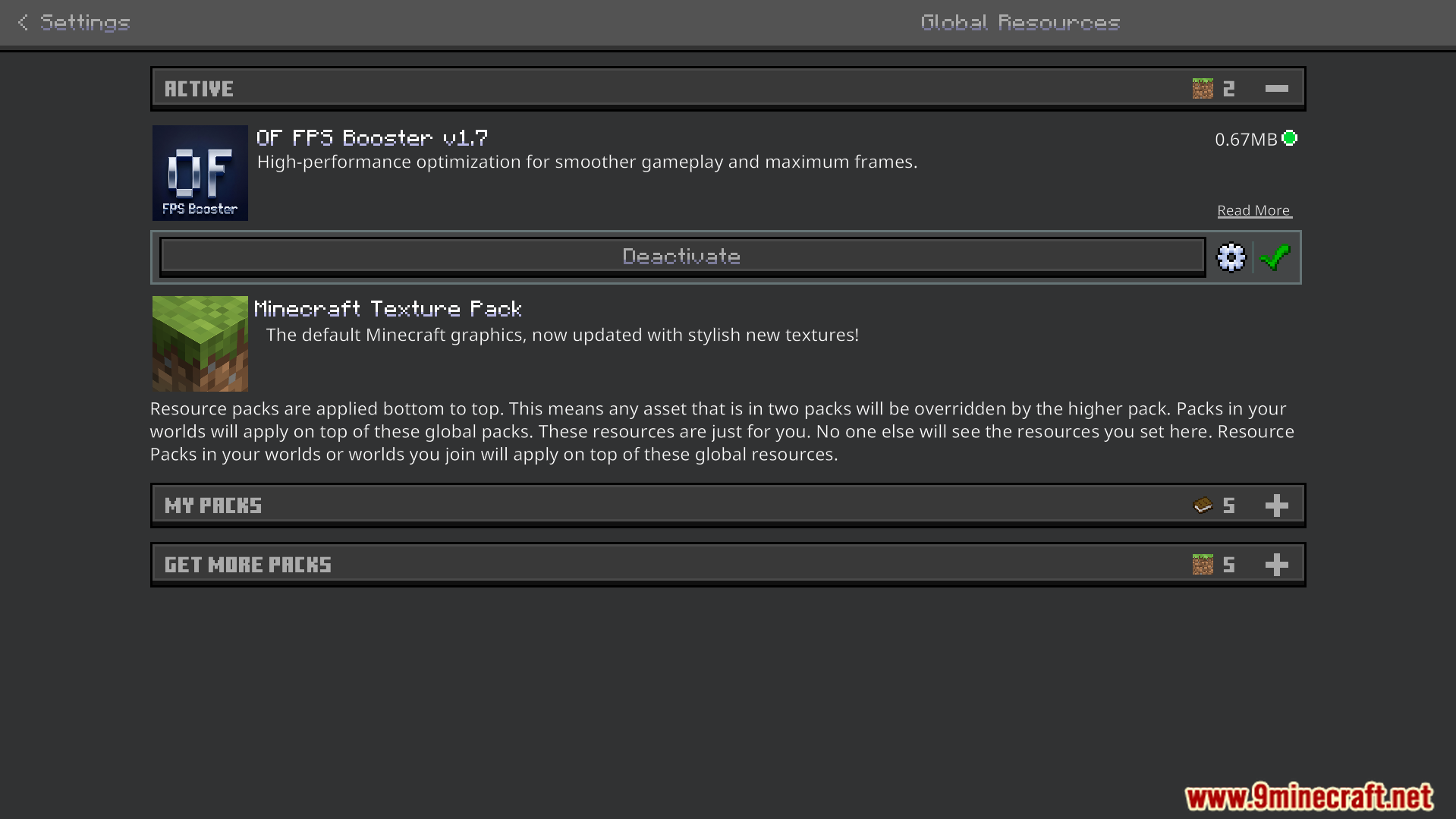The width and height of the screenshot is (1456, 819).
Task: Click pack count 2 in Active header
Action: tap(1229, 89)
